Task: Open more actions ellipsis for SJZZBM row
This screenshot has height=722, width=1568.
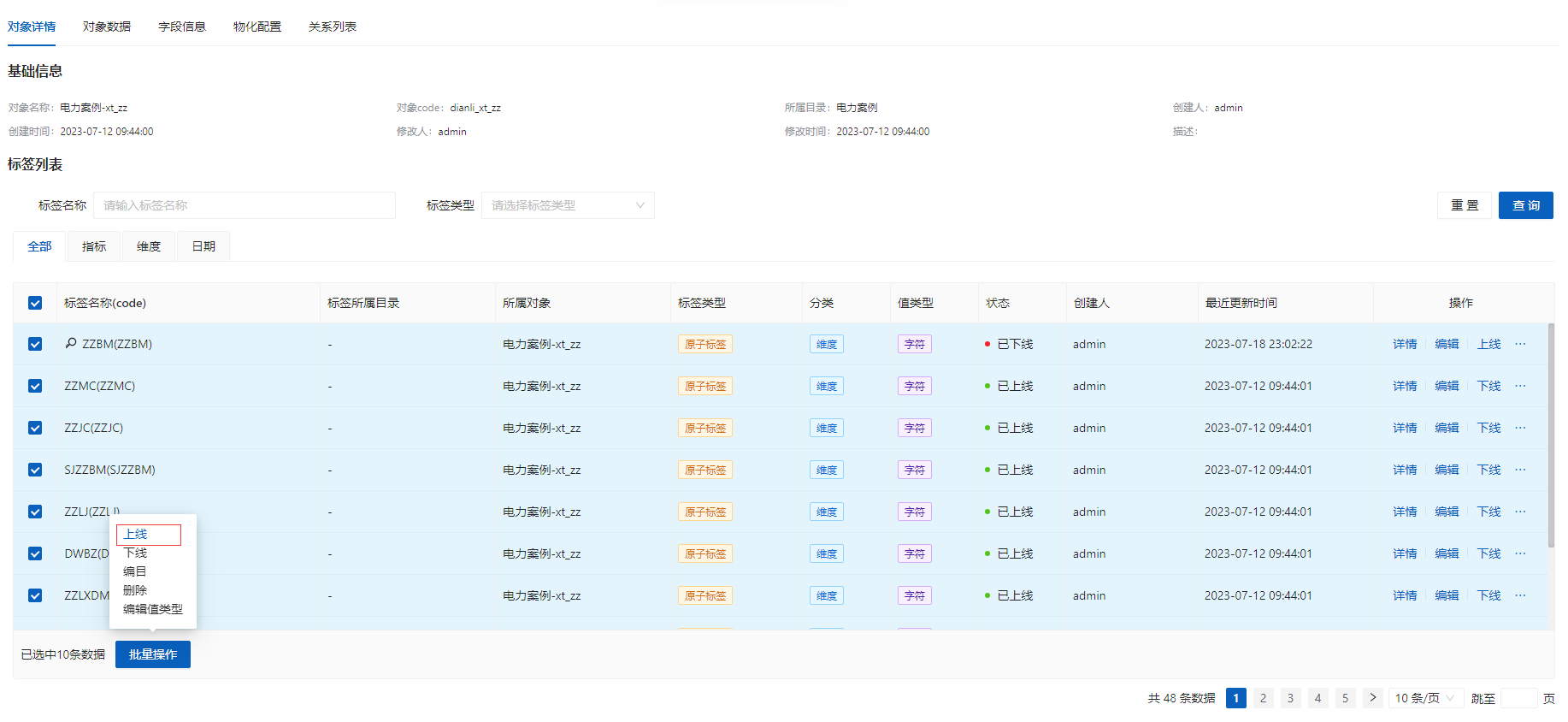Action: [x=1520, y=470]
